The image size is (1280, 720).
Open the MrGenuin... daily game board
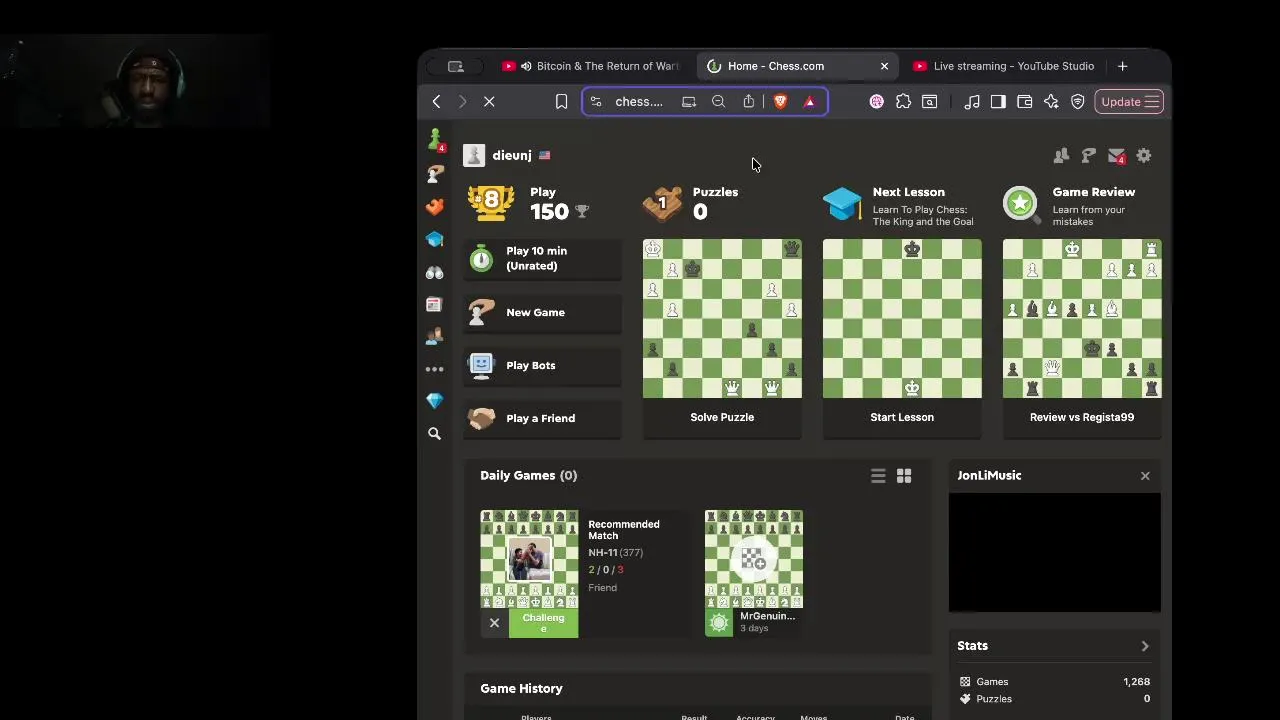click(x=754, y=559)
